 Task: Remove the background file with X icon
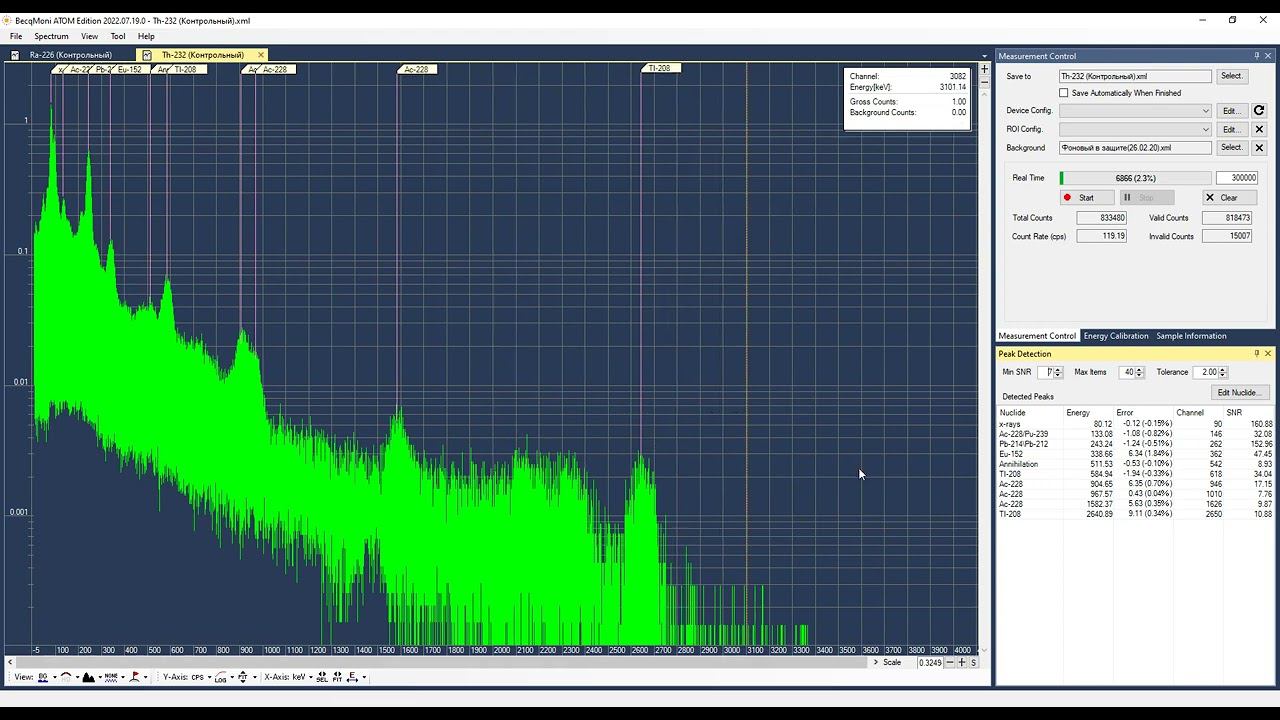pyautogui.click(x=1259, y=148)
